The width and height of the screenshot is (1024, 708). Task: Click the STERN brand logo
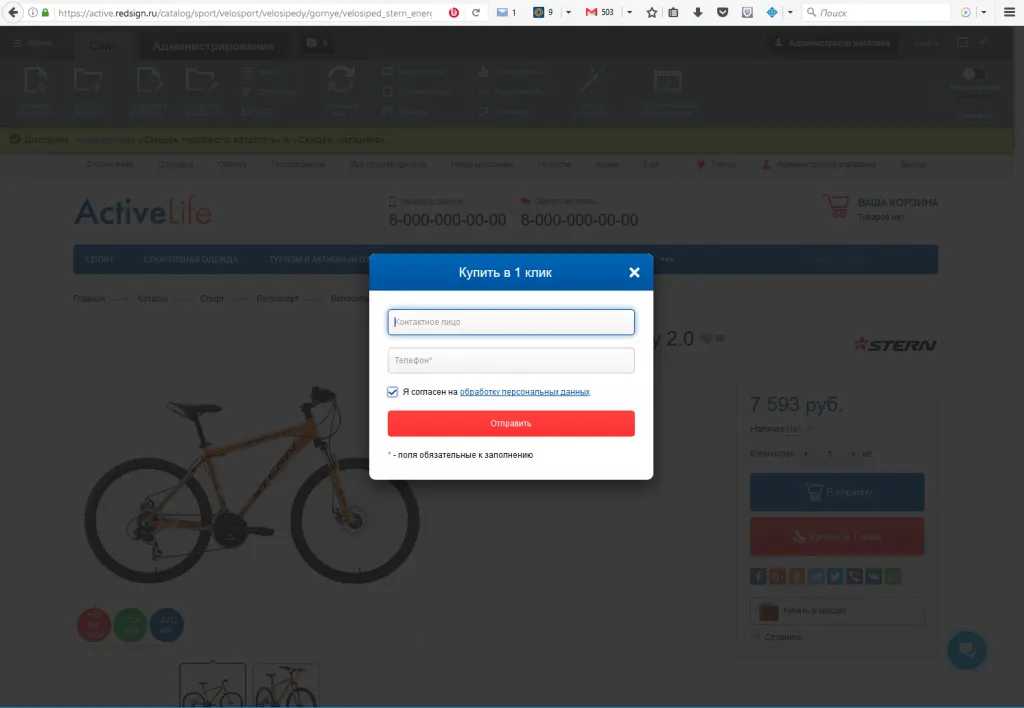click(895, 344)
